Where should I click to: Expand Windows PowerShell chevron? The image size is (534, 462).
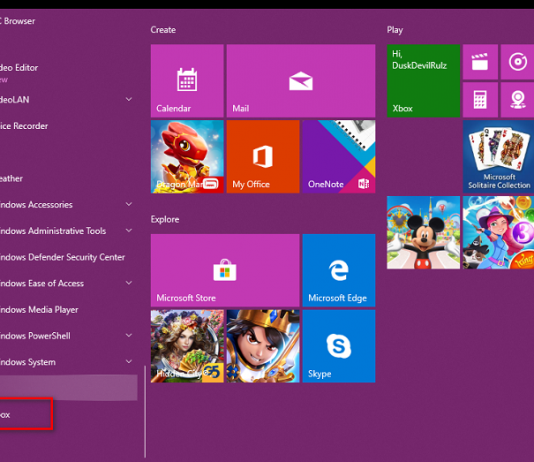[129, 335]
